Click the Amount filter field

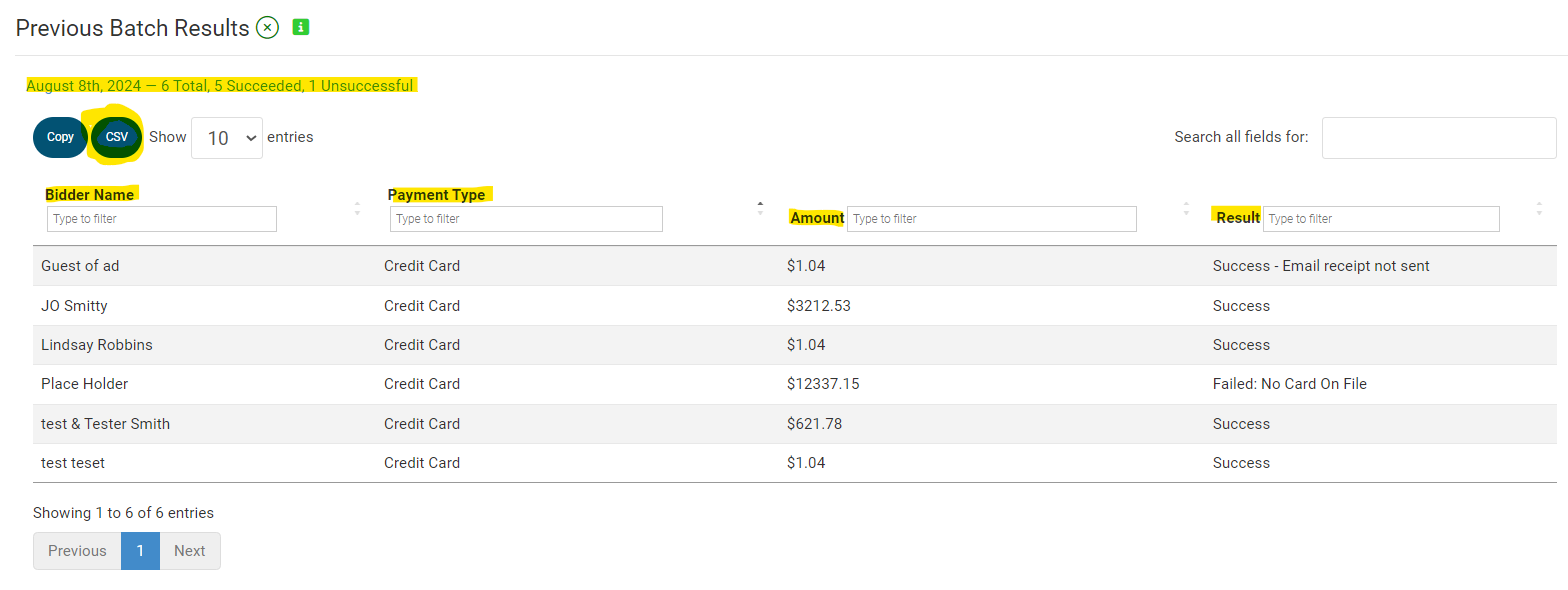tap(991, 219)
